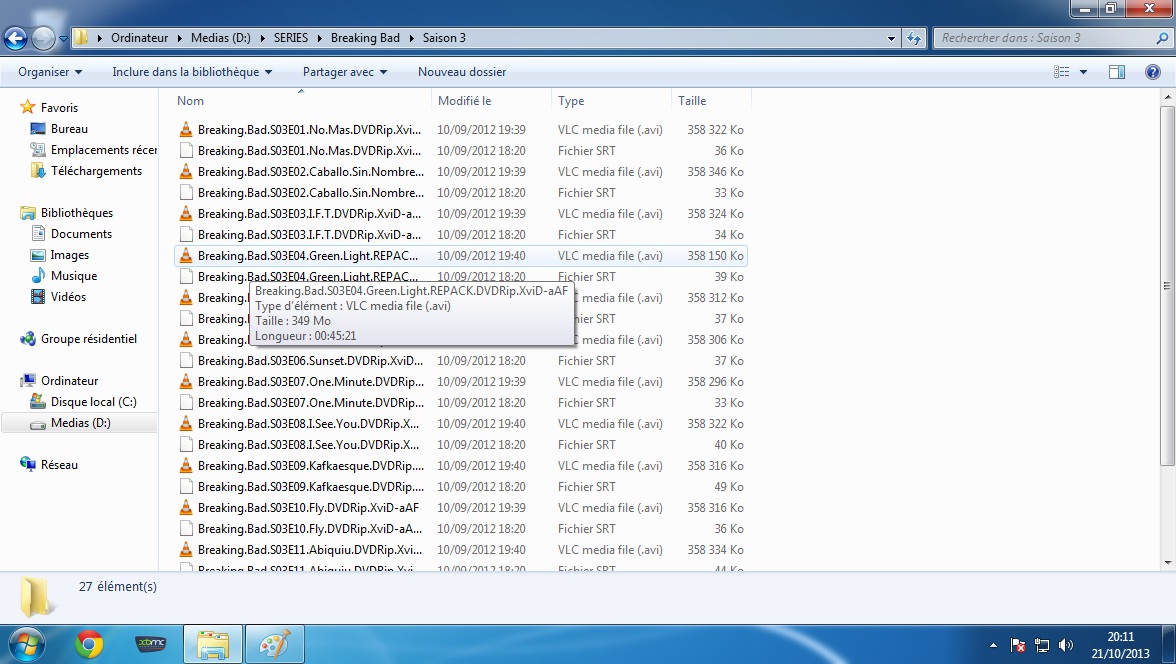Open the Musique library

74,276
